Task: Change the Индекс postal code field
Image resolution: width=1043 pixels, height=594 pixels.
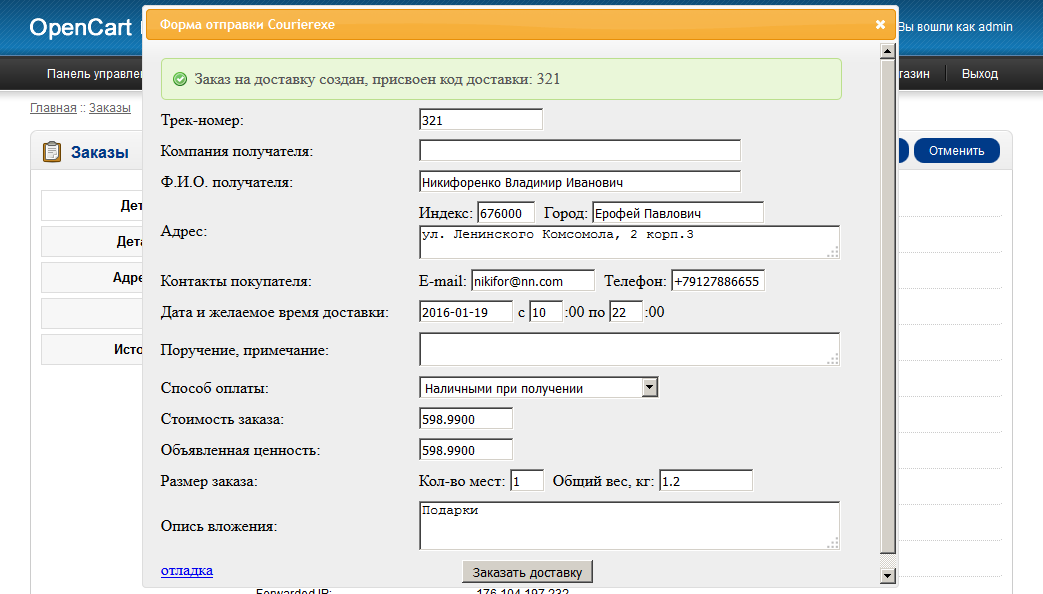Action: click(506, 213)
